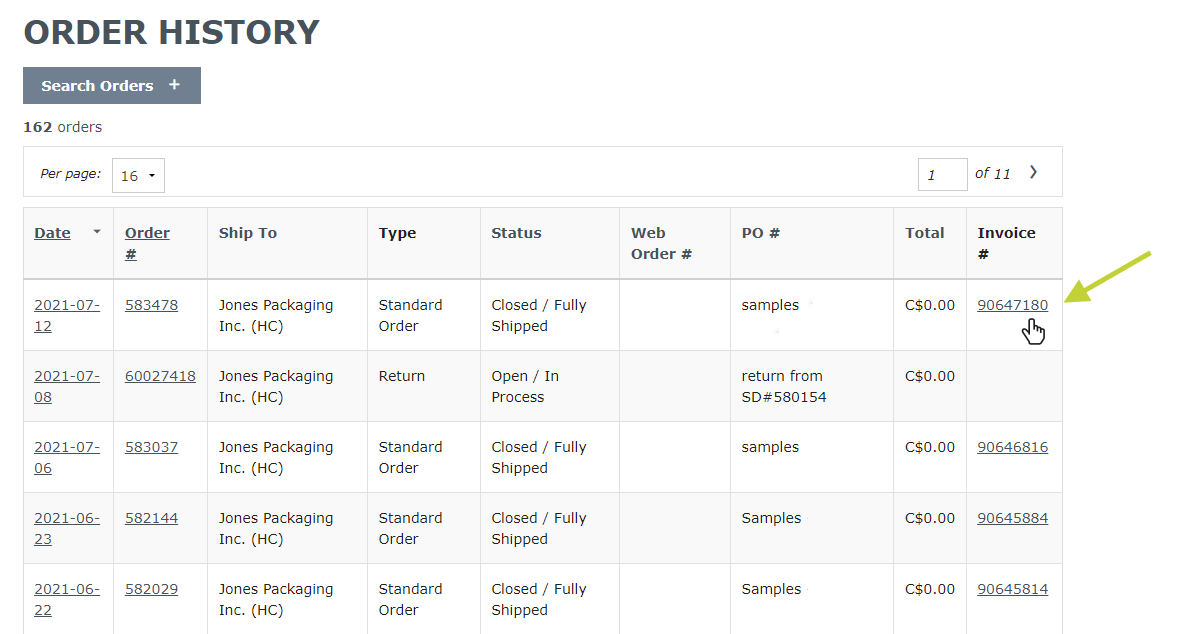Expand the Search Orders panel
The height and width of the screenshot is (634, 1181).
click(111, 85)
